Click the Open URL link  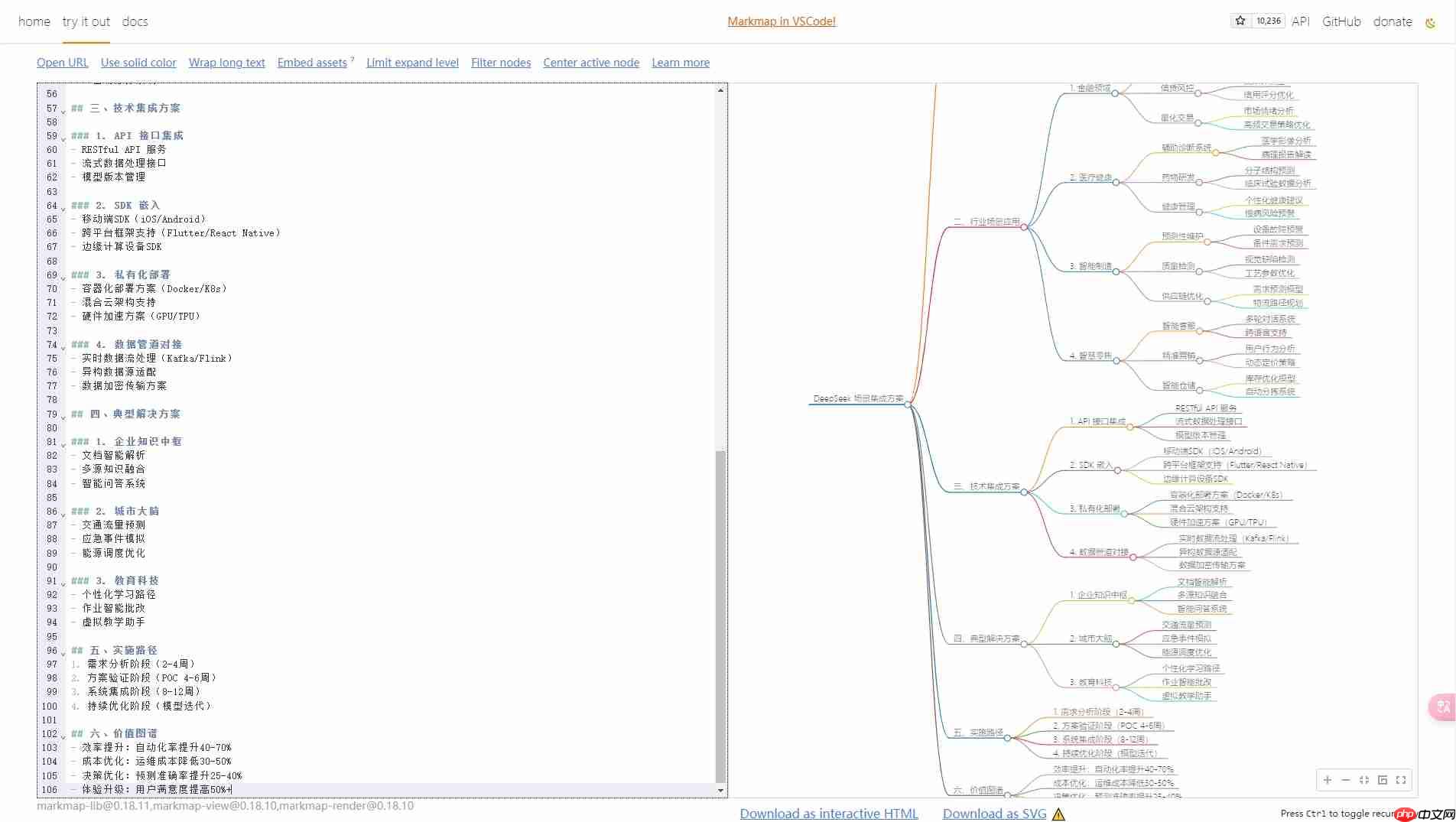tap(63, 63)
